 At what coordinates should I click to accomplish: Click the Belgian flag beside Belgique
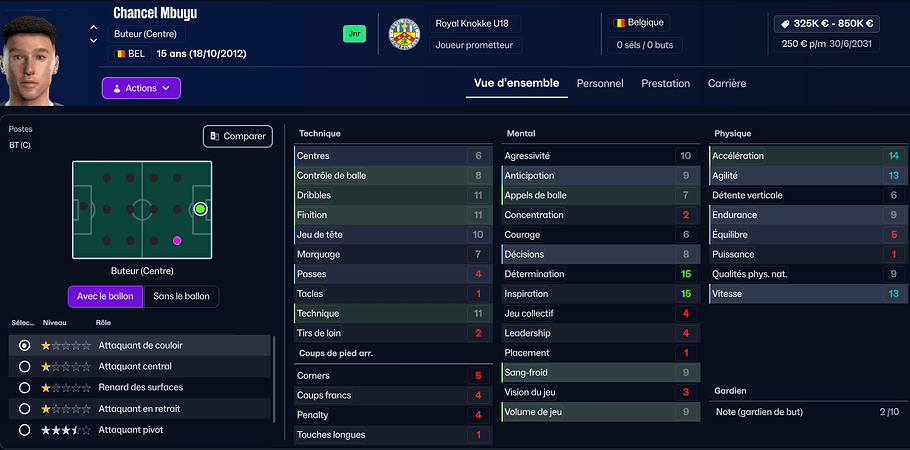point(620,23)
